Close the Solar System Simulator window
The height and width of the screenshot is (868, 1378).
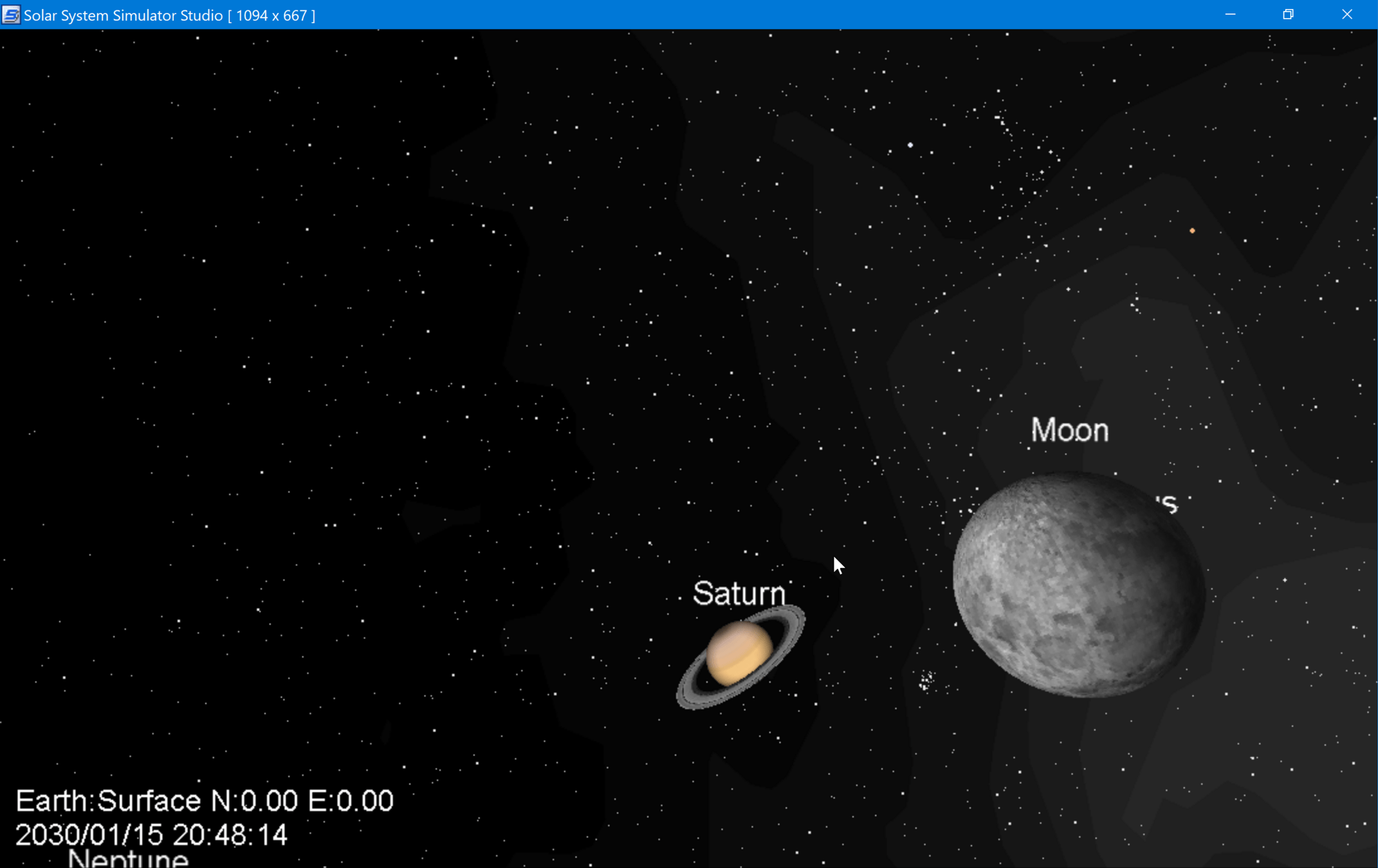pyautogui.click(x=1346, y=15)
